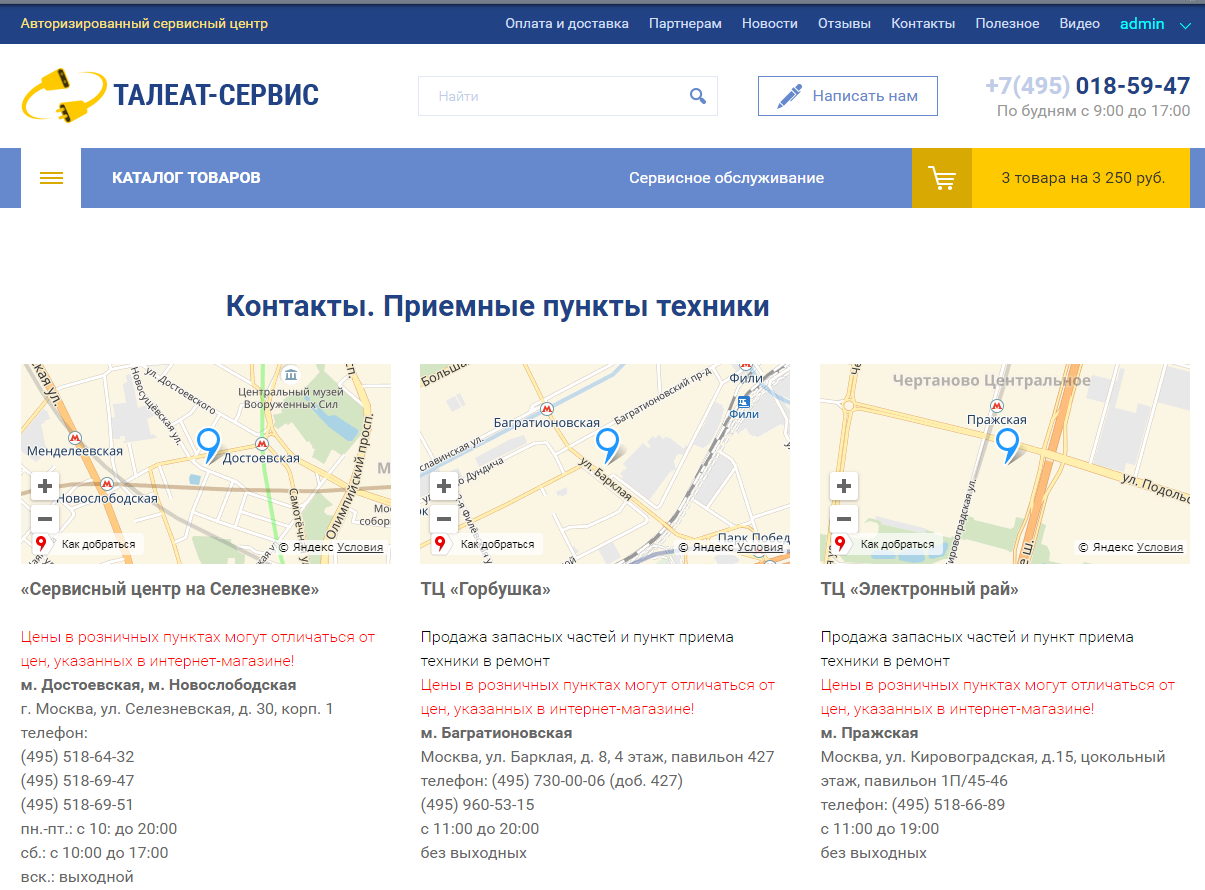This screenshot has width=1205, height=890.
Task: Click location pin on Багратионовская map
Action: point(608,445)
